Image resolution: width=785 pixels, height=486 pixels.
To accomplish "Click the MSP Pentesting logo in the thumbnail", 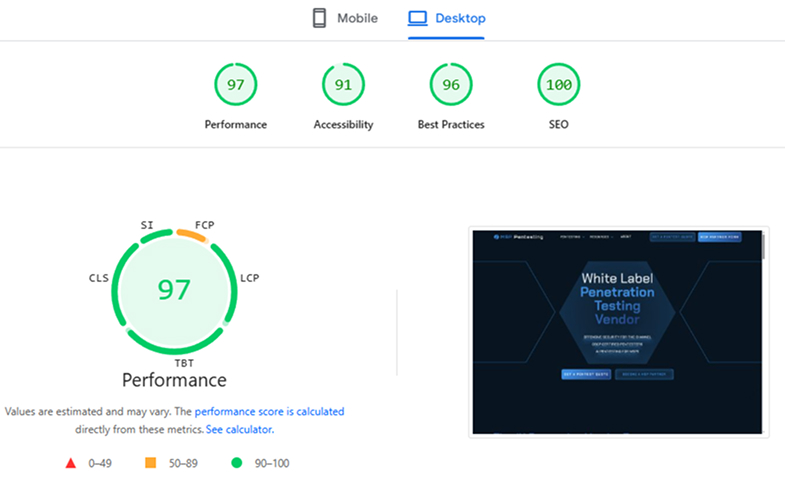I will pyautogui.click(x=518, y=237).
